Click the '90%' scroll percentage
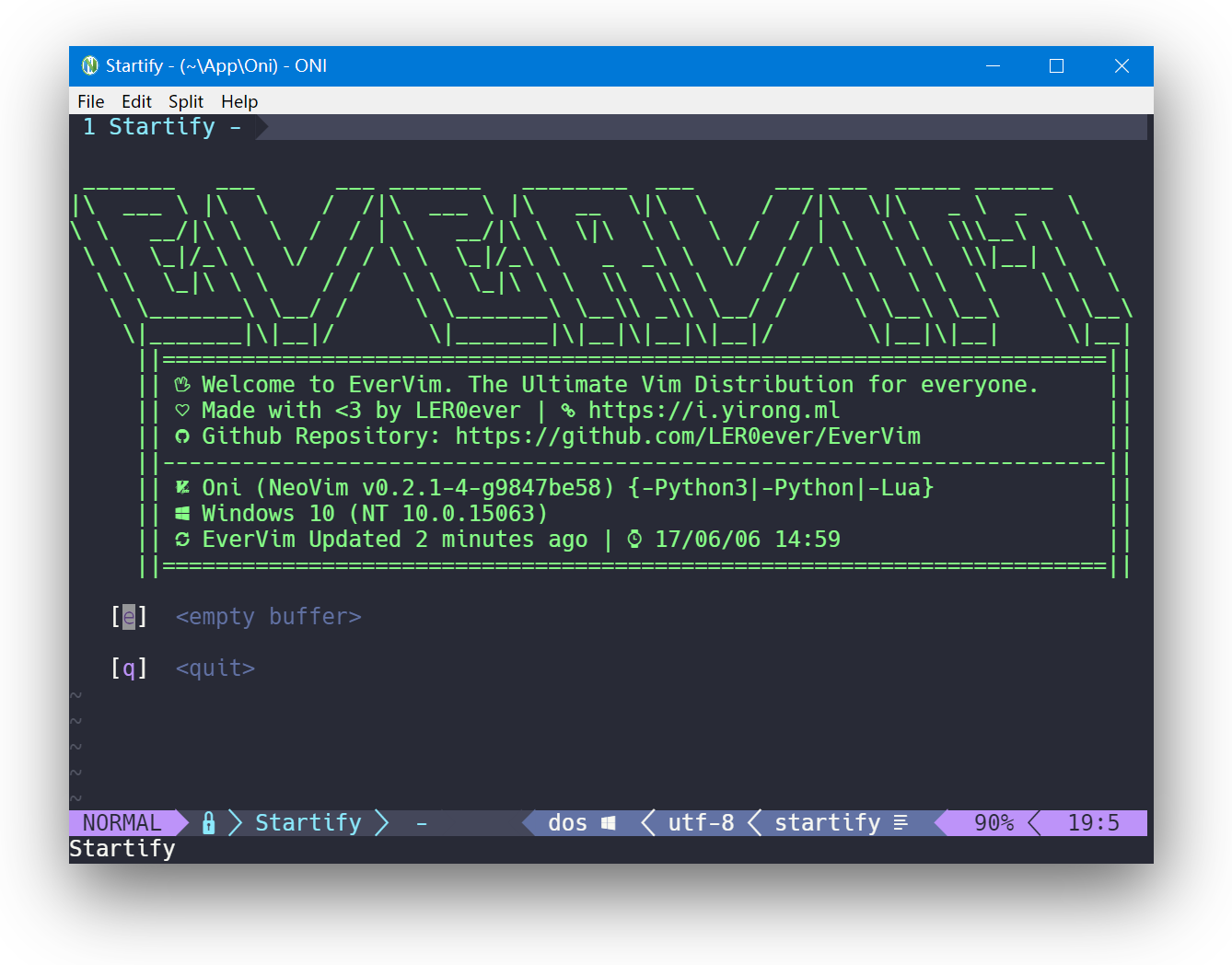This screenshot has width=1232, height=965. point(994,823)
